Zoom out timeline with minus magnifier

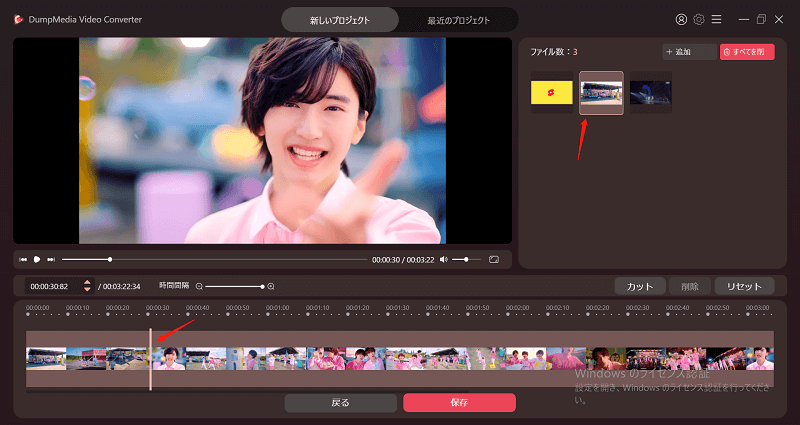point(199,287)
